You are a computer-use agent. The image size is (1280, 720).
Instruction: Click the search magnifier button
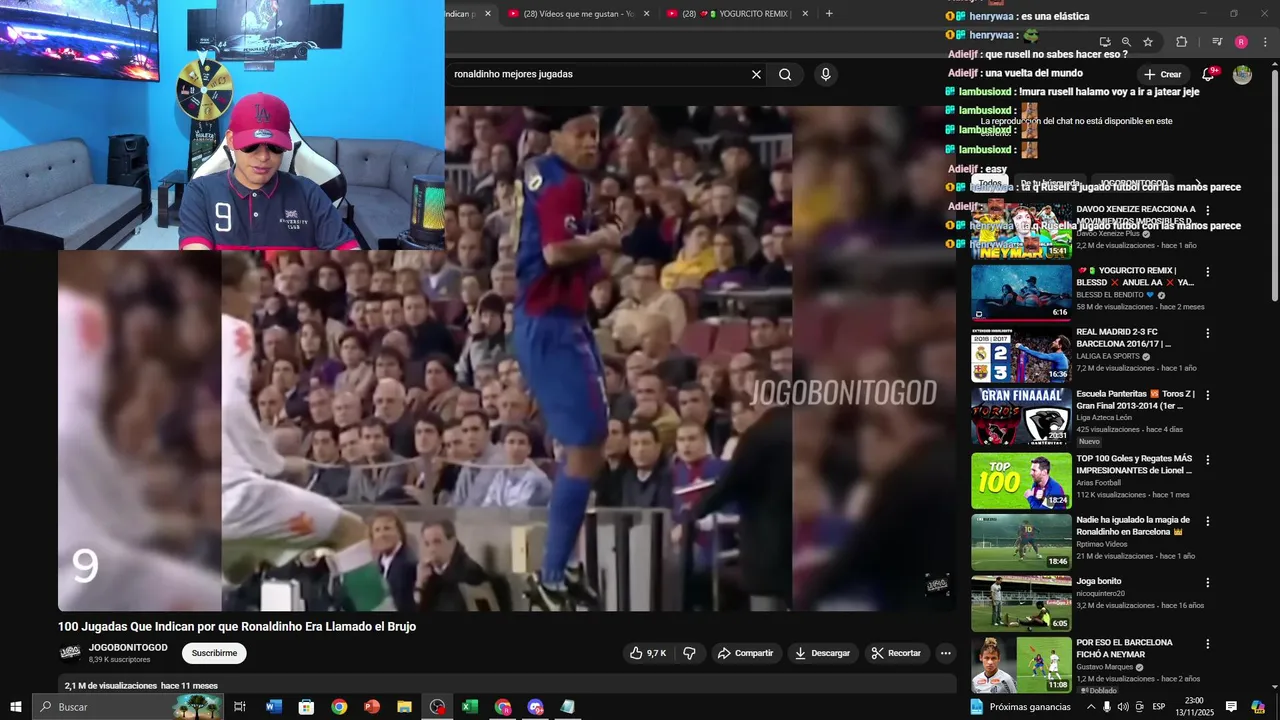point(785,74)
